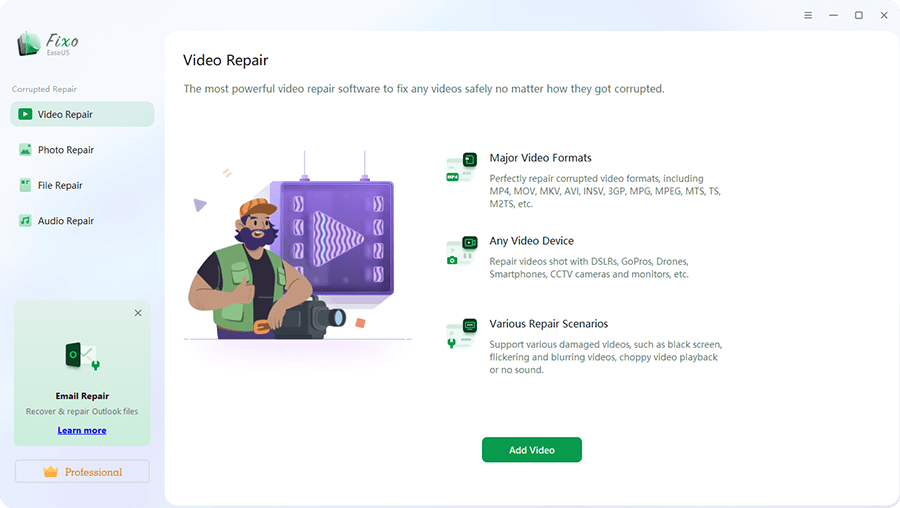This screenshot has width=900, height=508.
Task: Click the Fixo EaseUS logo
Action: click(48, 44)
